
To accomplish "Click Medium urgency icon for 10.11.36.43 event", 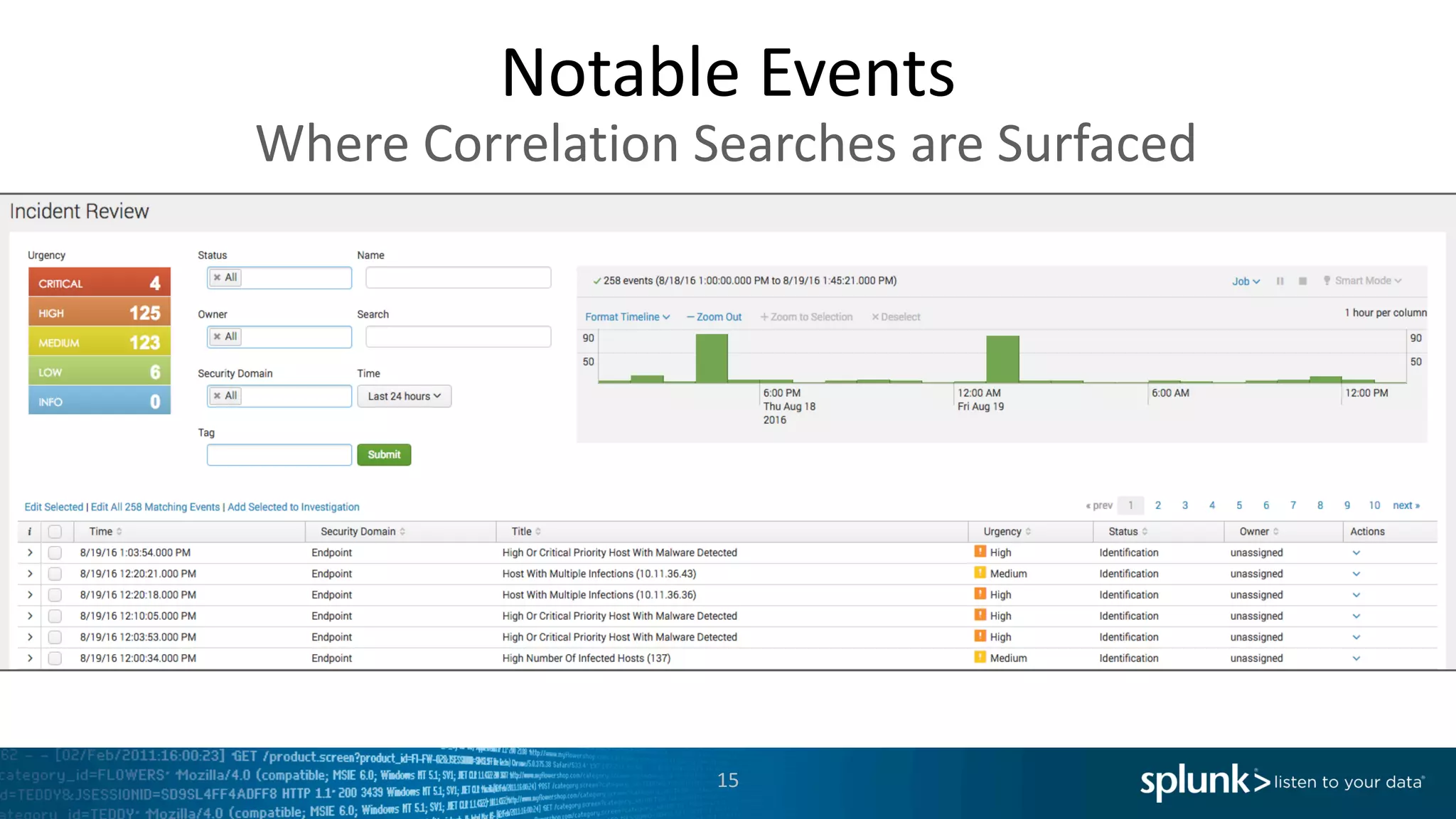I will click(980, 573).
